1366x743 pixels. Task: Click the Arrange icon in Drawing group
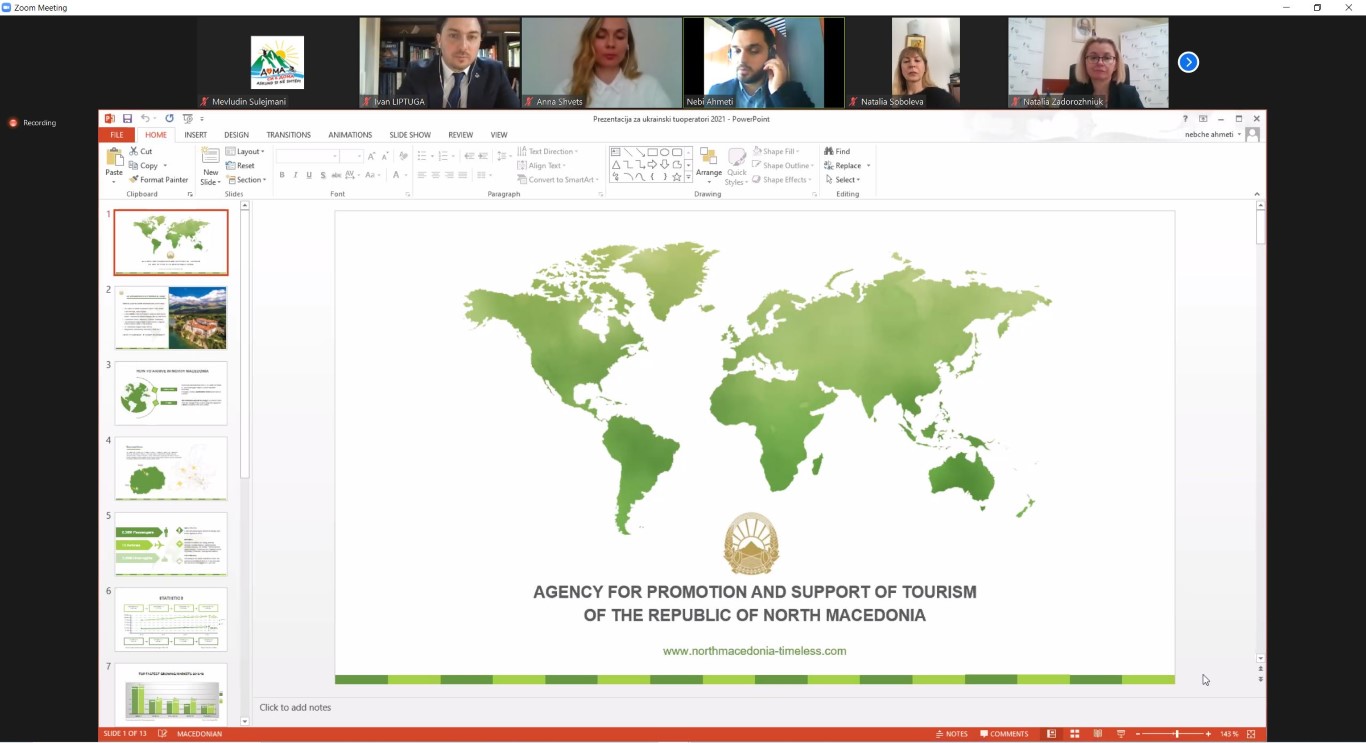(709, 158)
